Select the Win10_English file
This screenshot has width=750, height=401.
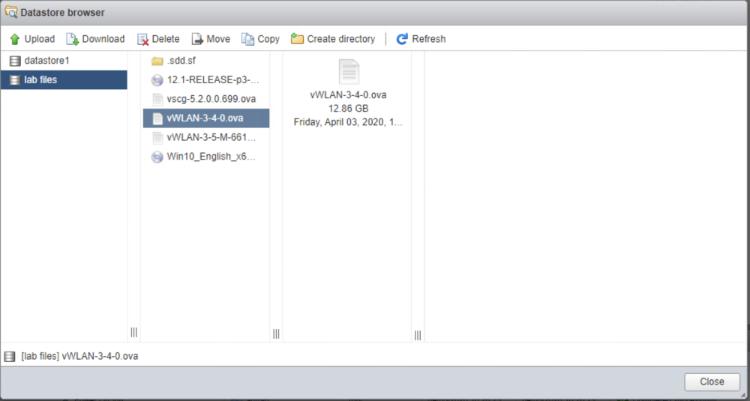point(211,156)
